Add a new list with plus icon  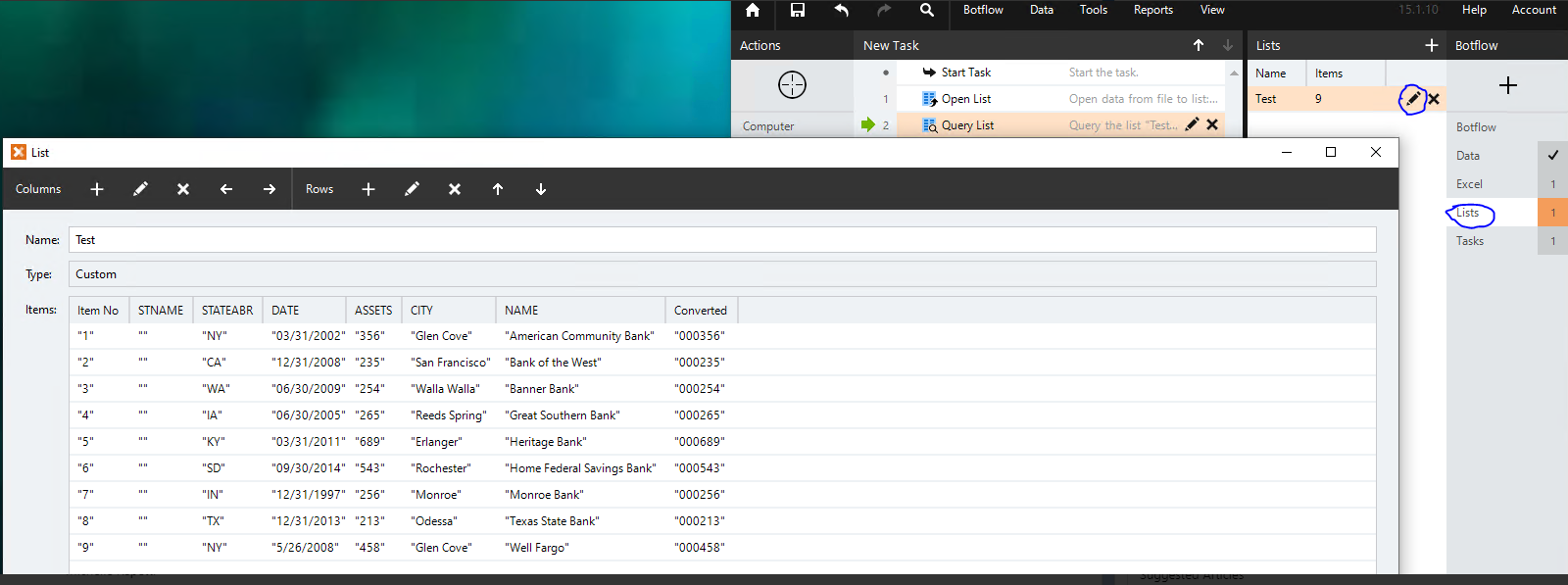pyautogui.click(x=1432, y=45)
